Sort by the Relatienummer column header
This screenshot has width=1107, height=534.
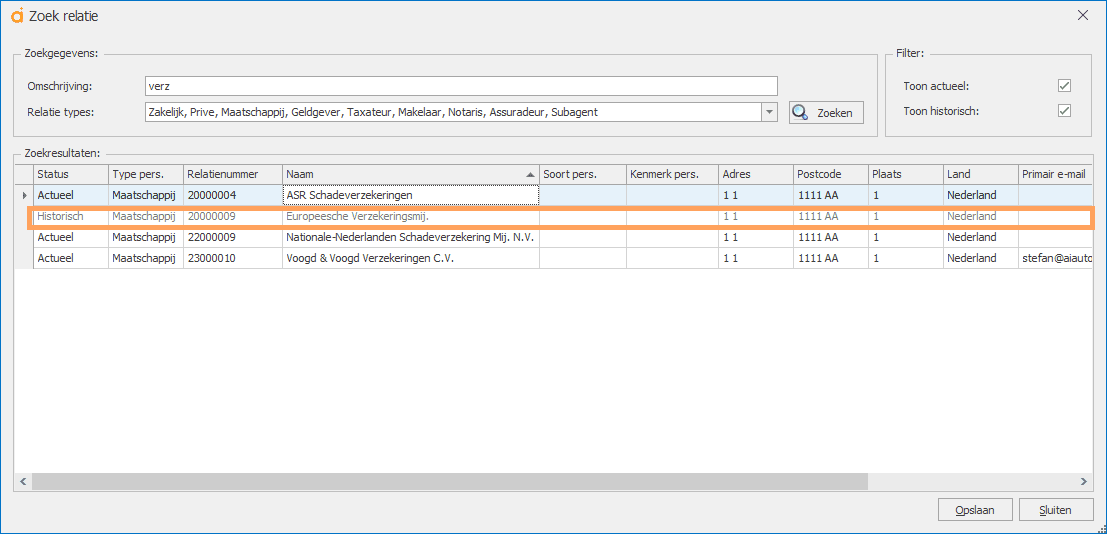[233, 174]
